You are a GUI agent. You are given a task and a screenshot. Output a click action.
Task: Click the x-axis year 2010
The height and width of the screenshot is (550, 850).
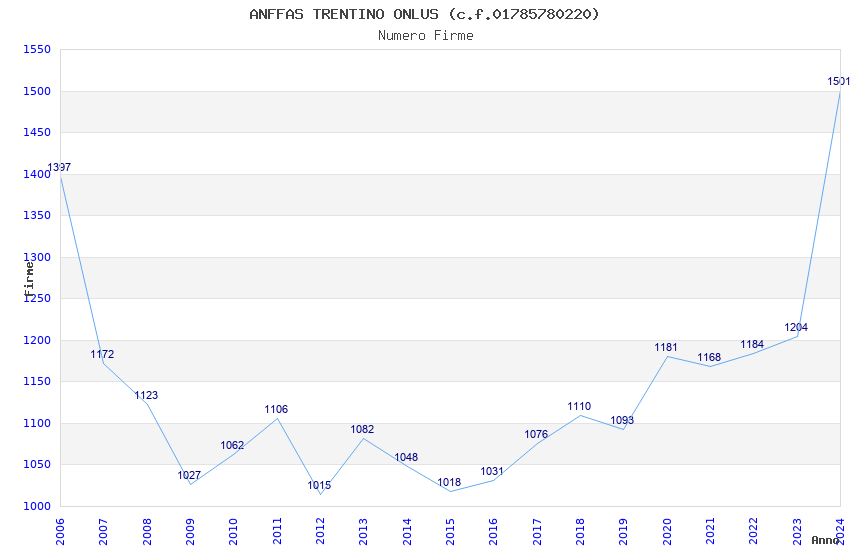[234, 532]
